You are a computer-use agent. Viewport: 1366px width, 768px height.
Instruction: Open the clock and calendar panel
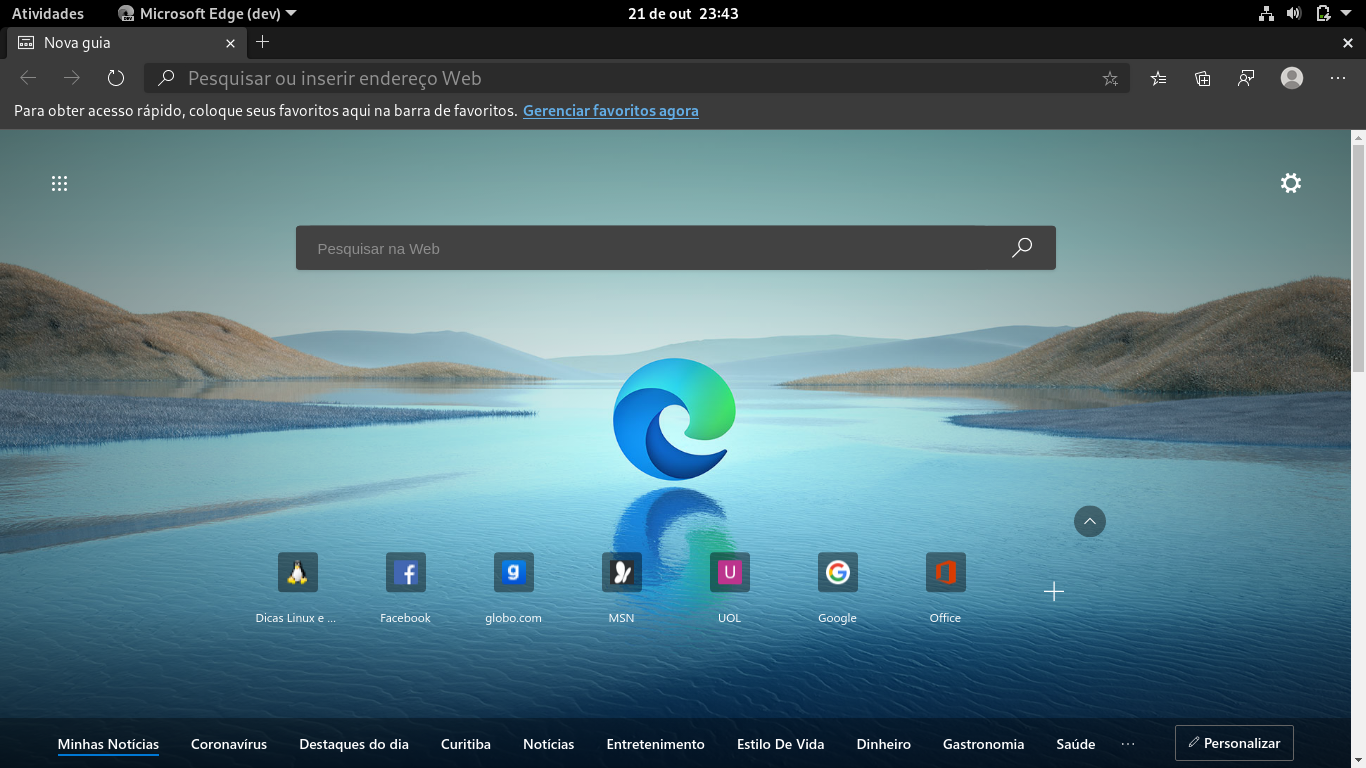(683, 13)
